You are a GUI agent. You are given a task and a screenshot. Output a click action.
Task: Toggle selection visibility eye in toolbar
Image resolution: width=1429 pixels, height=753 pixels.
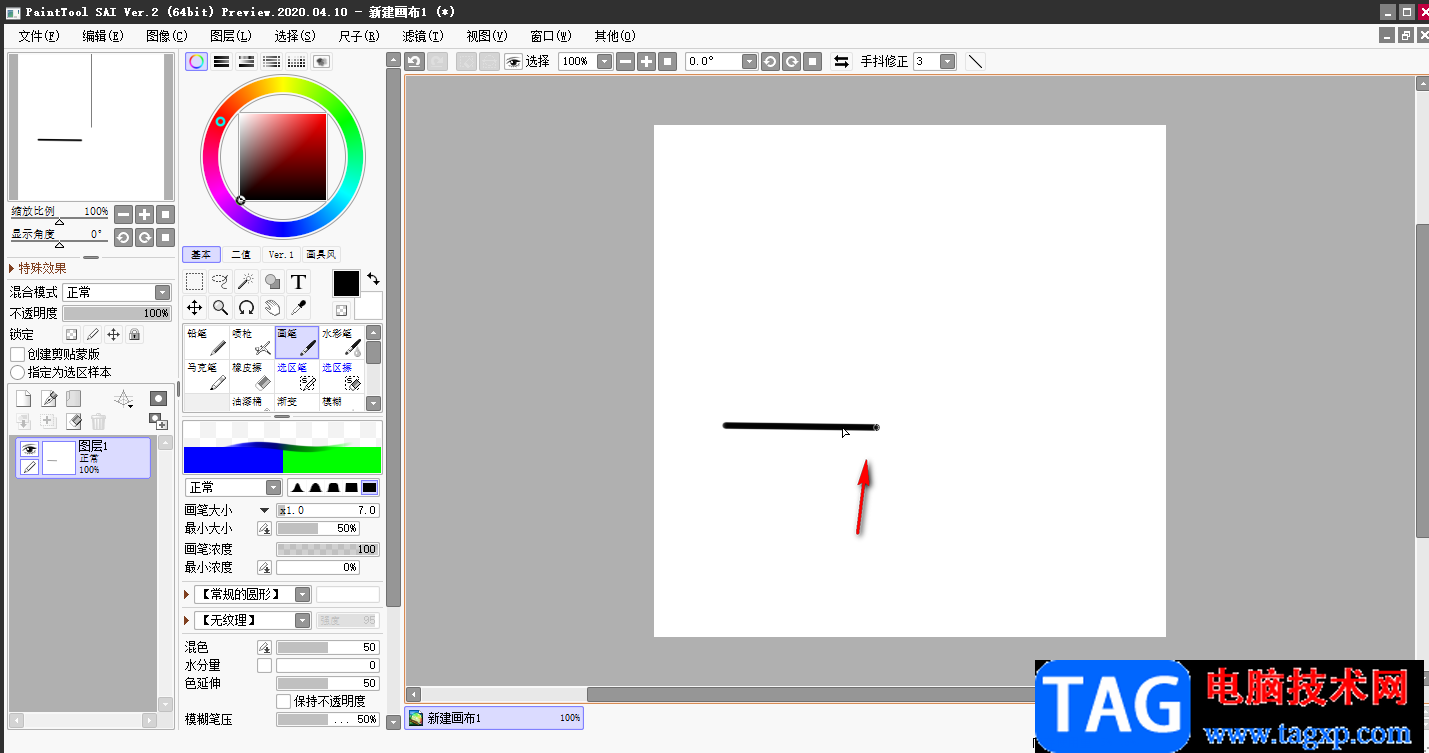[x=513, y=61]
